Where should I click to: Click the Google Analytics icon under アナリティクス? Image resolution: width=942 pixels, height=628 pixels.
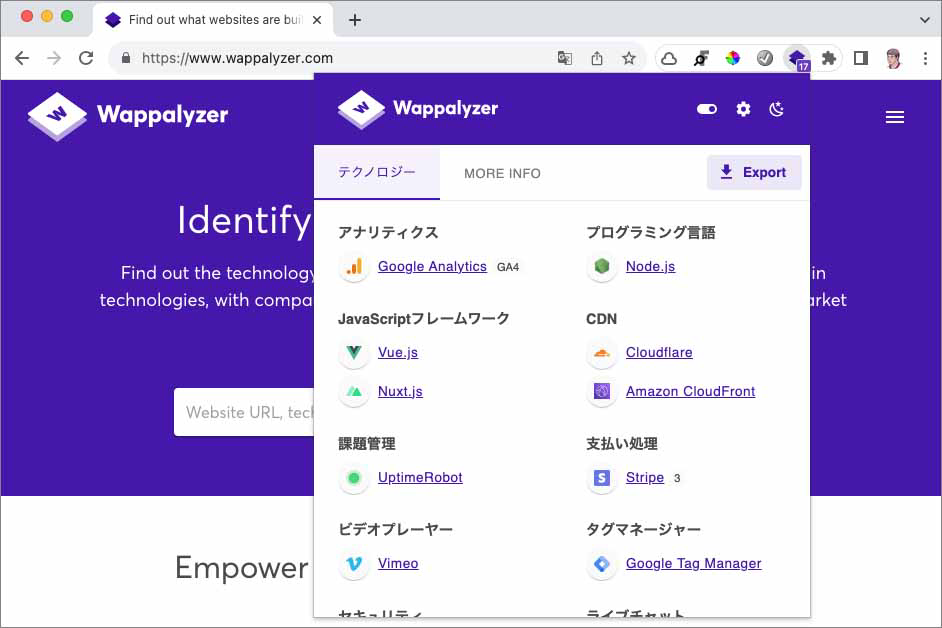353,267
